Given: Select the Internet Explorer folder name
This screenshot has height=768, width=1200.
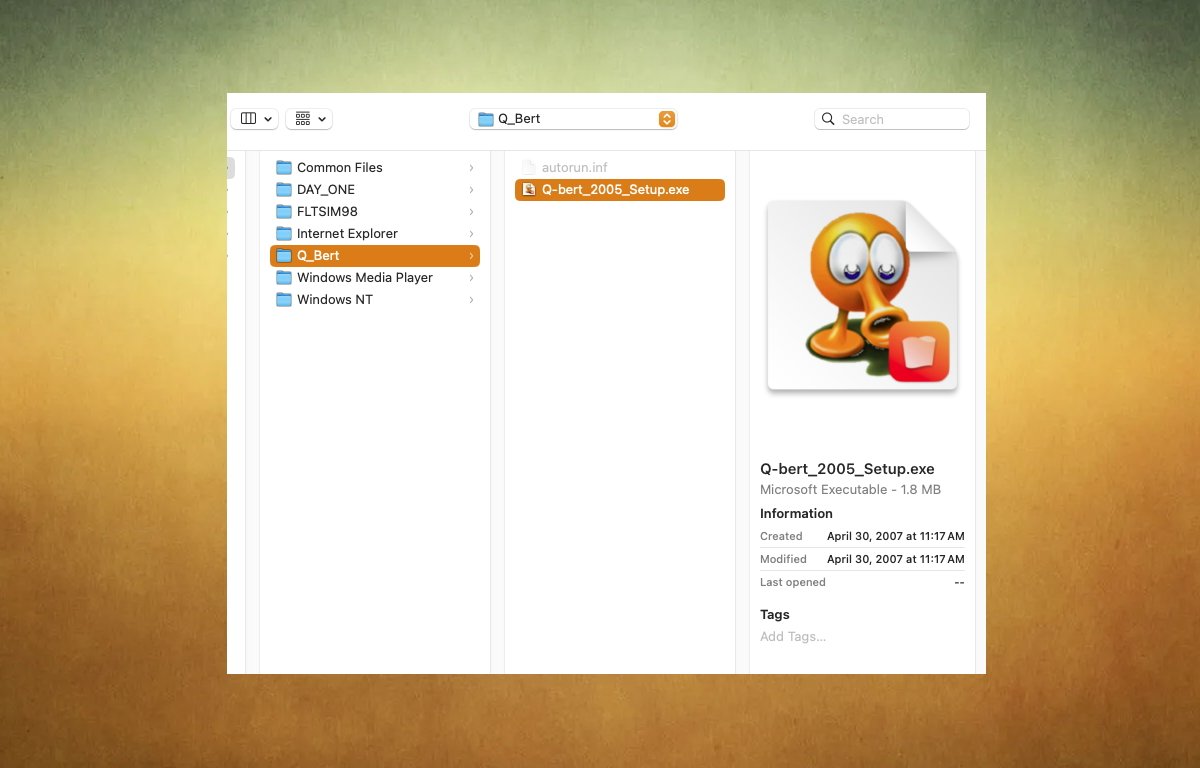Looking at the screenshot, I should pos(347,233).
